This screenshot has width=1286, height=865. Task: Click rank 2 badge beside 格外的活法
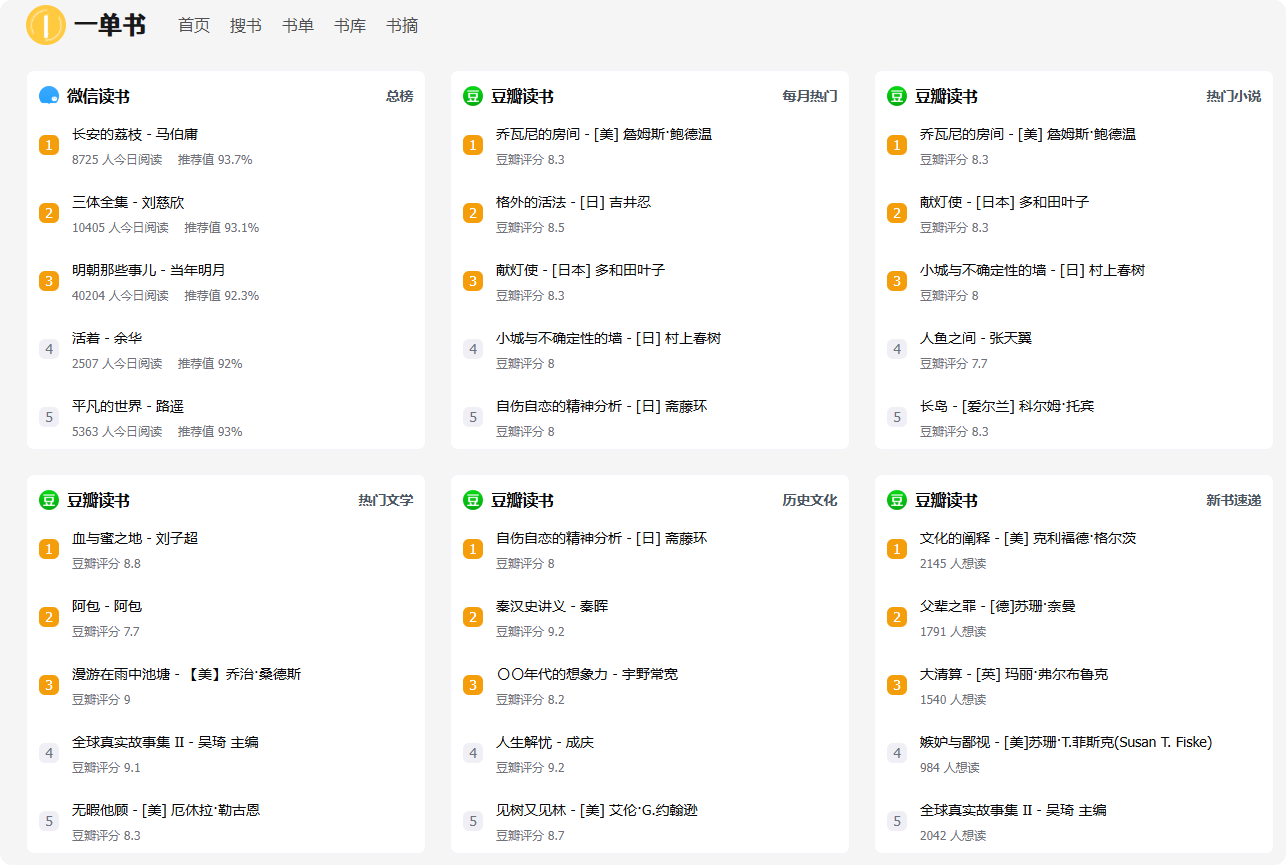[x=473, y=213]
